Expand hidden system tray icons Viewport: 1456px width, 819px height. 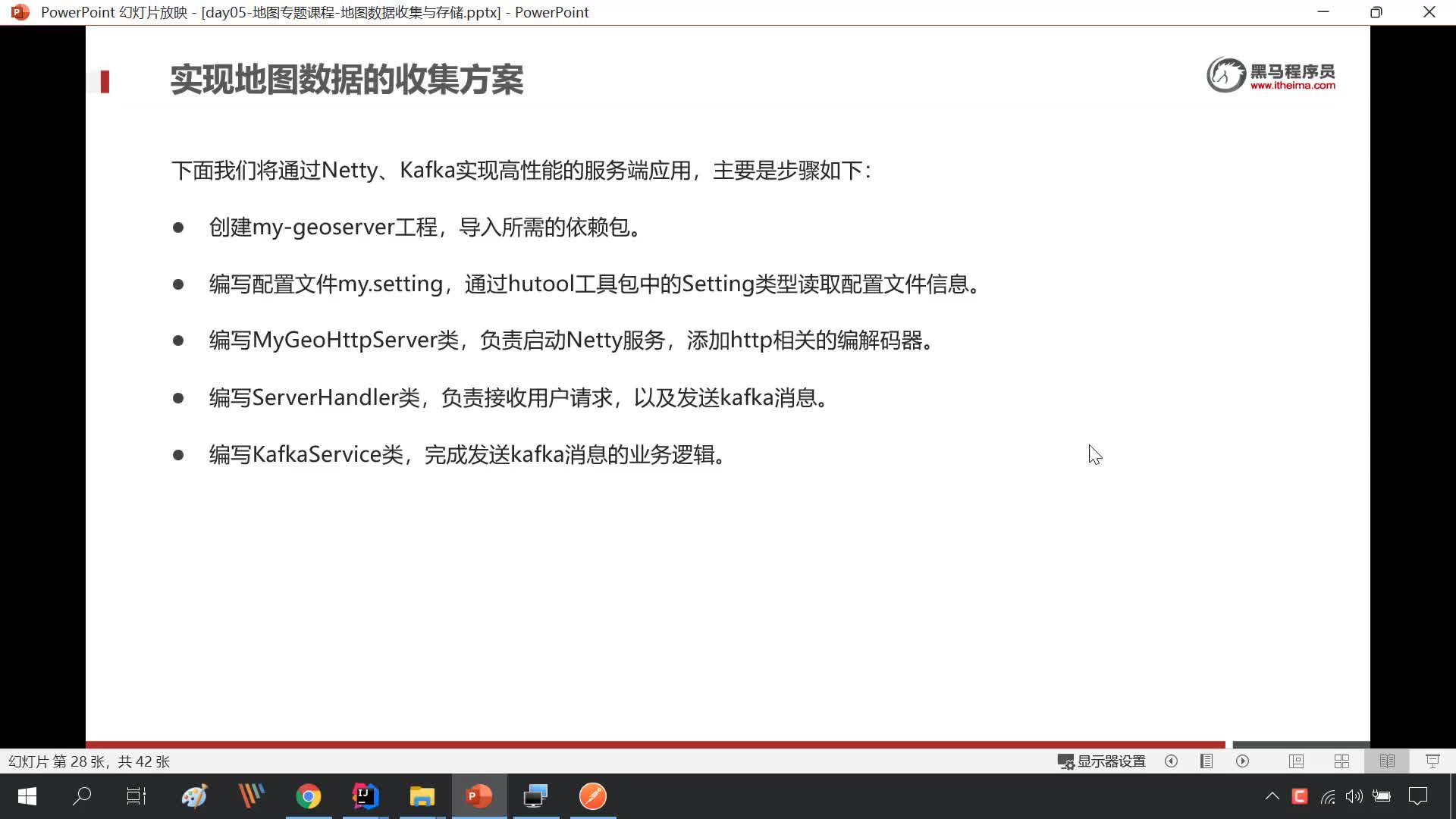[x=1272, y=796]
